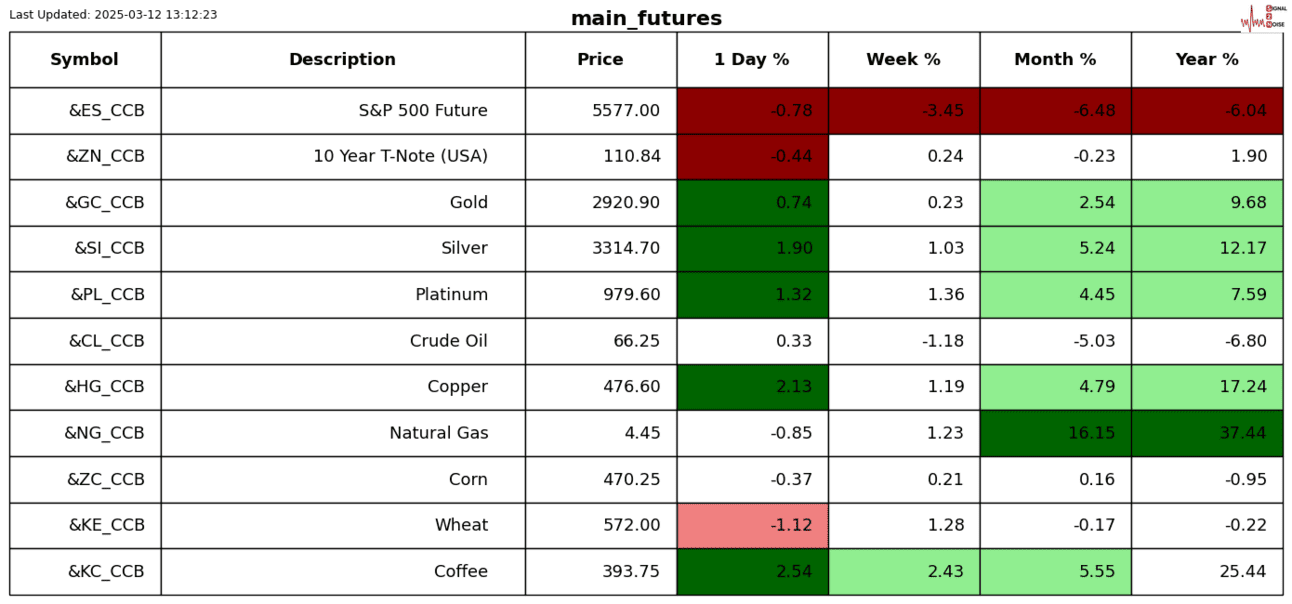Select the Week % column header
This screenshot has width=1292, height=604.
tap(903, 60)
